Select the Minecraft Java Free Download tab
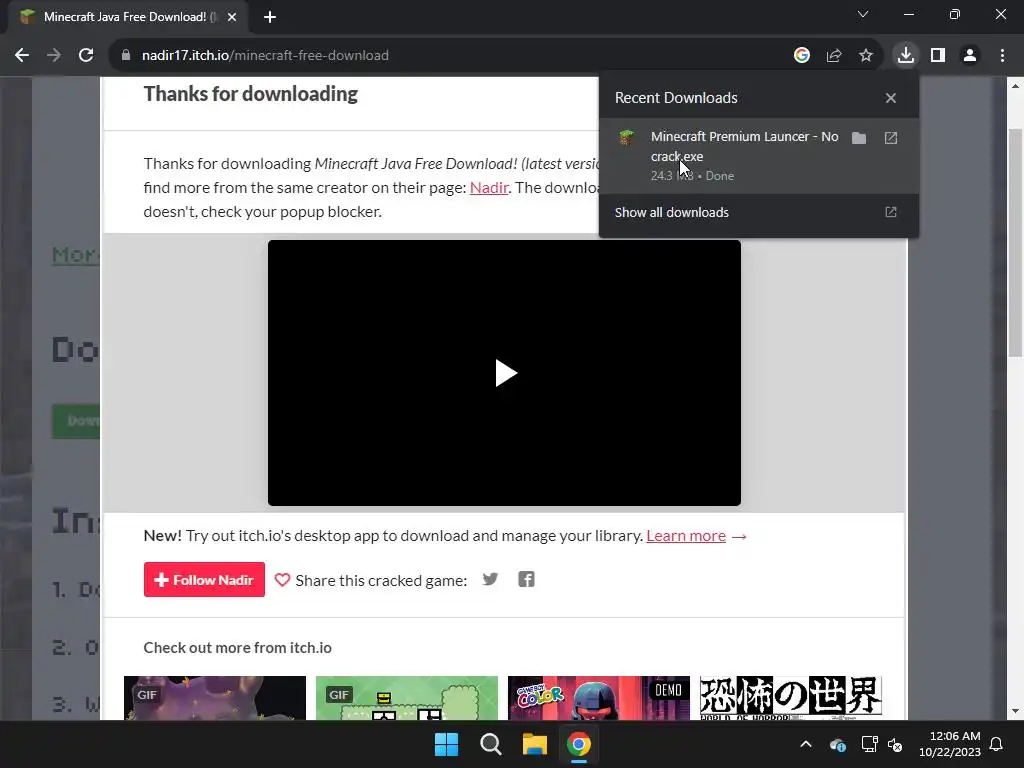This screenshot has width=1024, height=768. click(128, 17)
